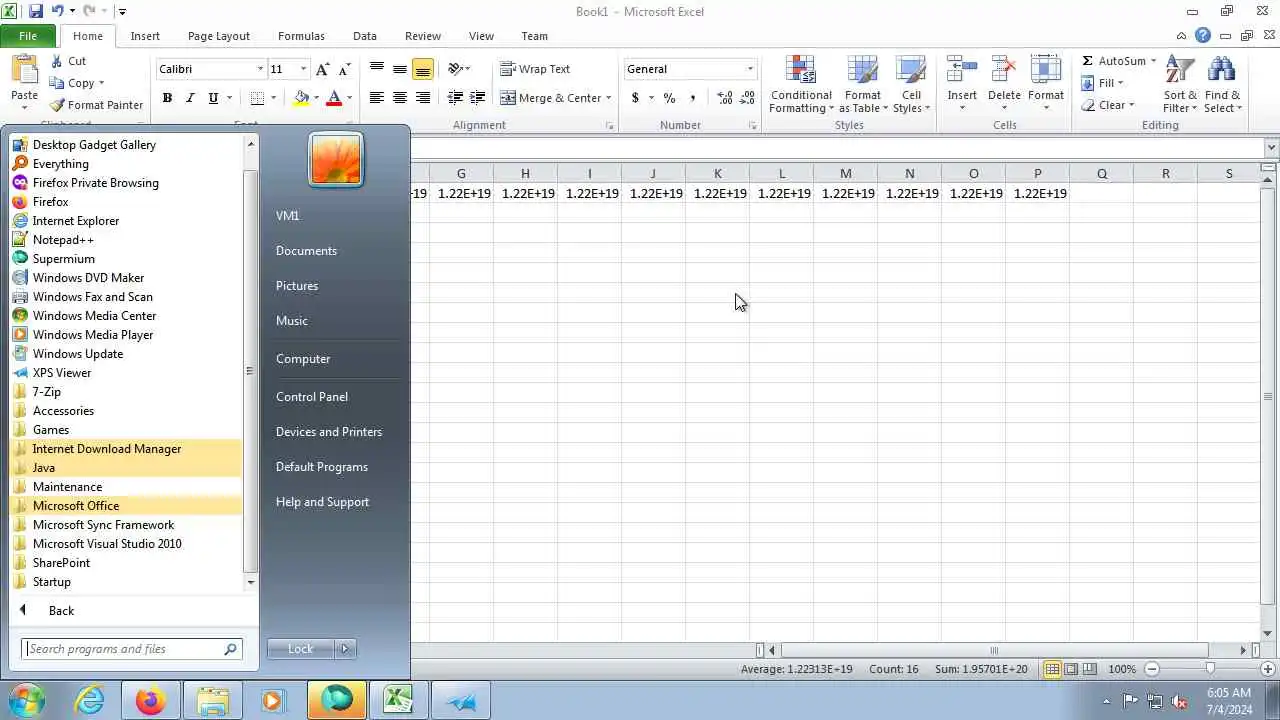Click the Shrink Font icon
This screenshot has height=720, width=1280.
point(344,69)
